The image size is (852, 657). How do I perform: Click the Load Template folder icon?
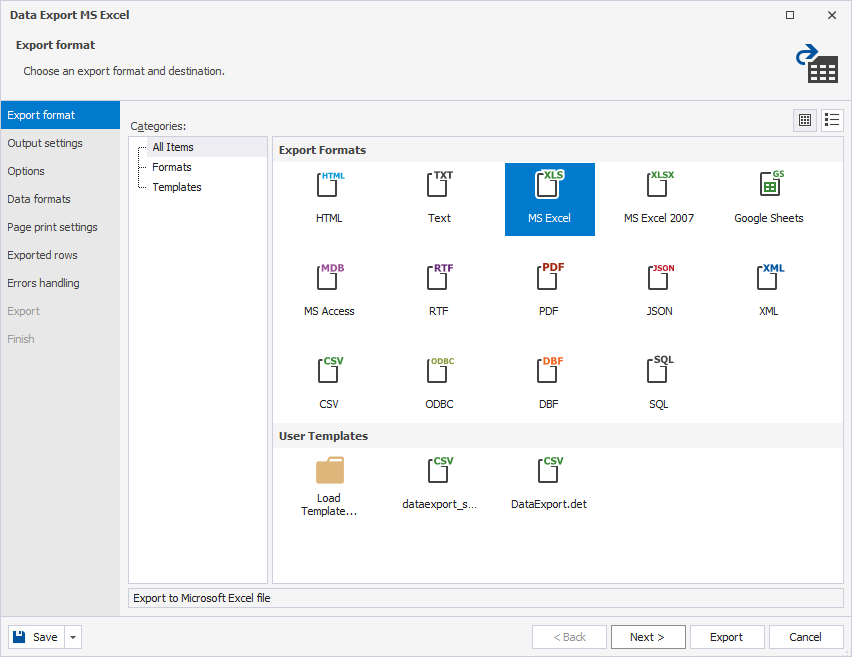tap(329, 470)
